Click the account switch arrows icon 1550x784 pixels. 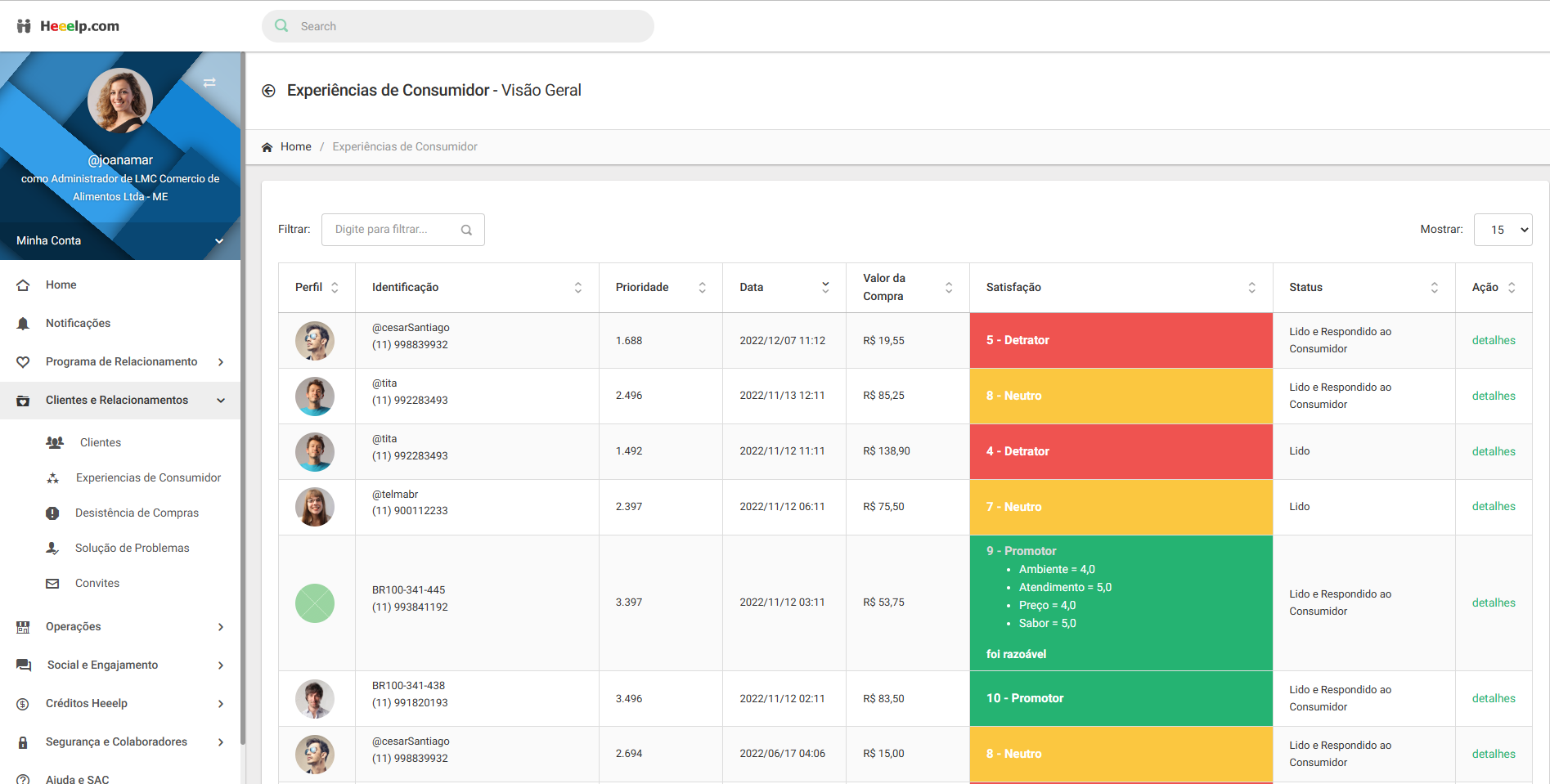[209, 83]
